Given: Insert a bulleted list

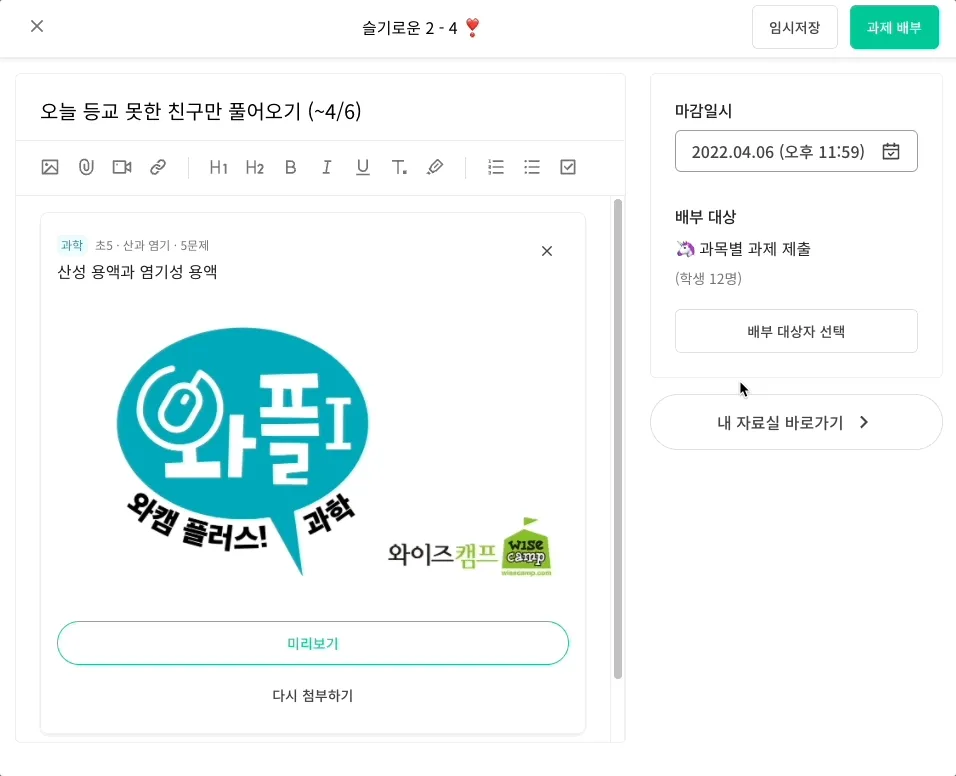Looking at the screenshot, I should (532, 167).
